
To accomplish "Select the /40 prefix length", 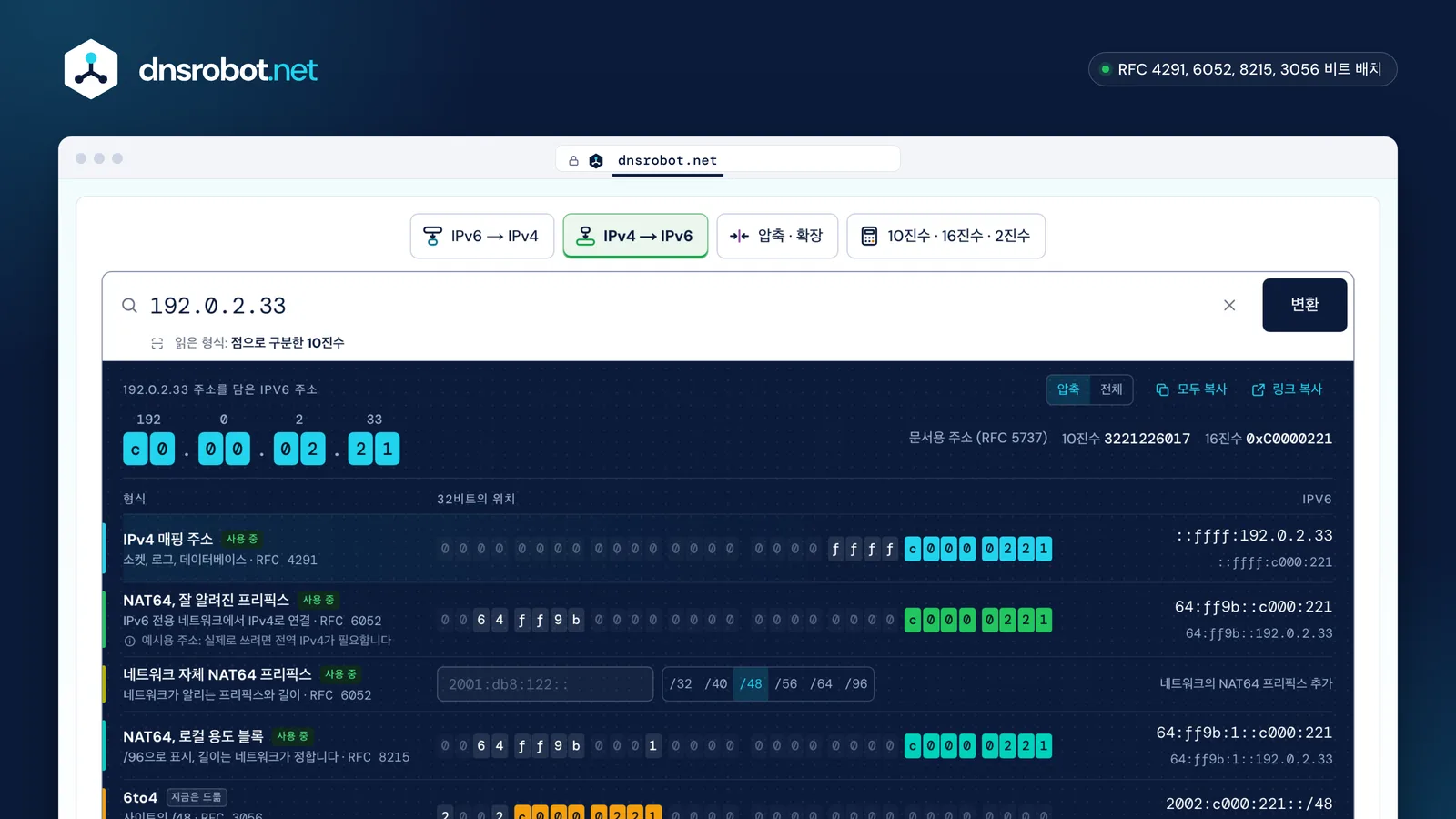I will [x=716, y=684].
